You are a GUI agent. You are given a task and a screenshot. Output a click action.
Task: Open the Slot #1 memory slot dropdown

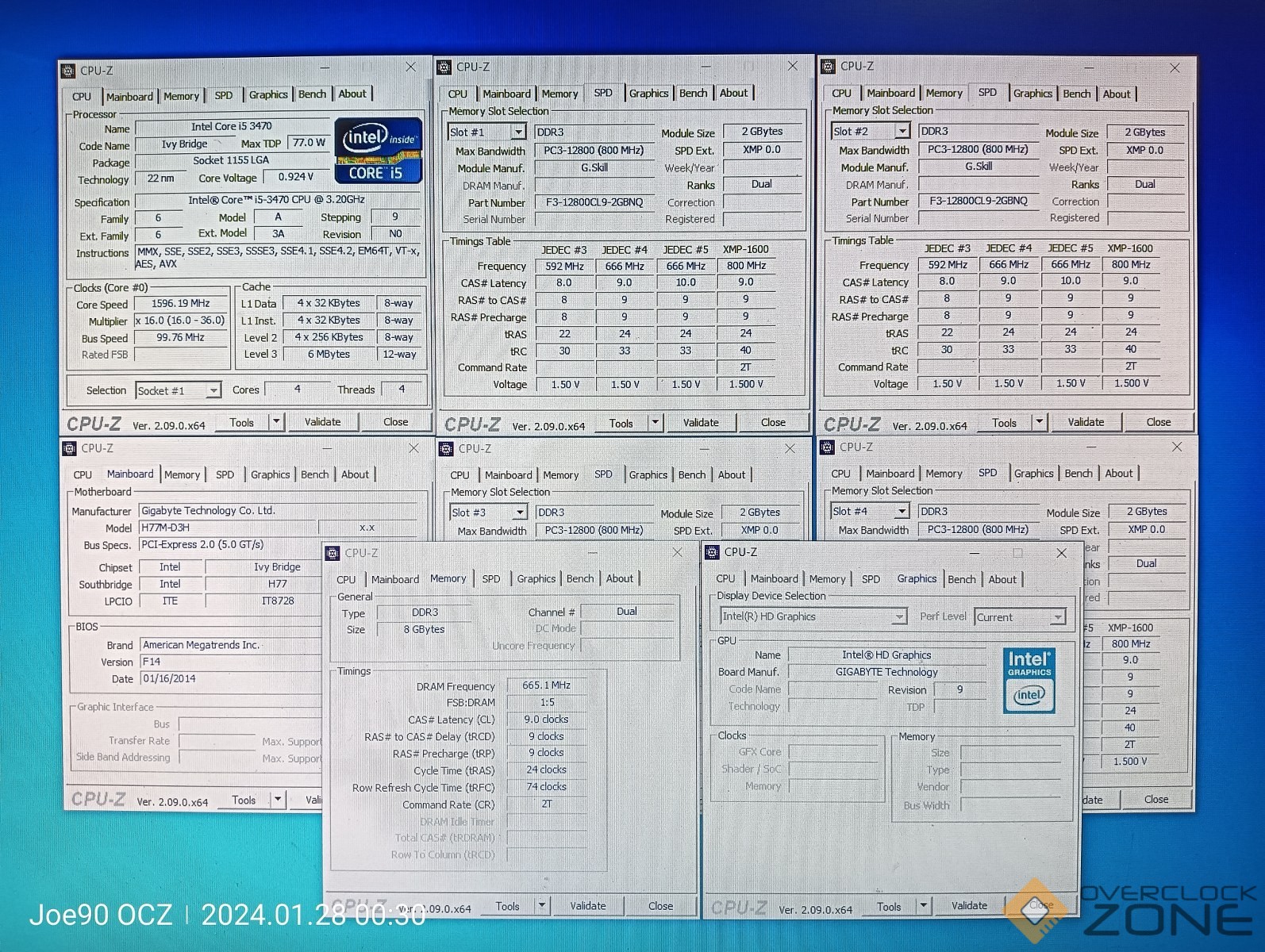click(518, 132)
